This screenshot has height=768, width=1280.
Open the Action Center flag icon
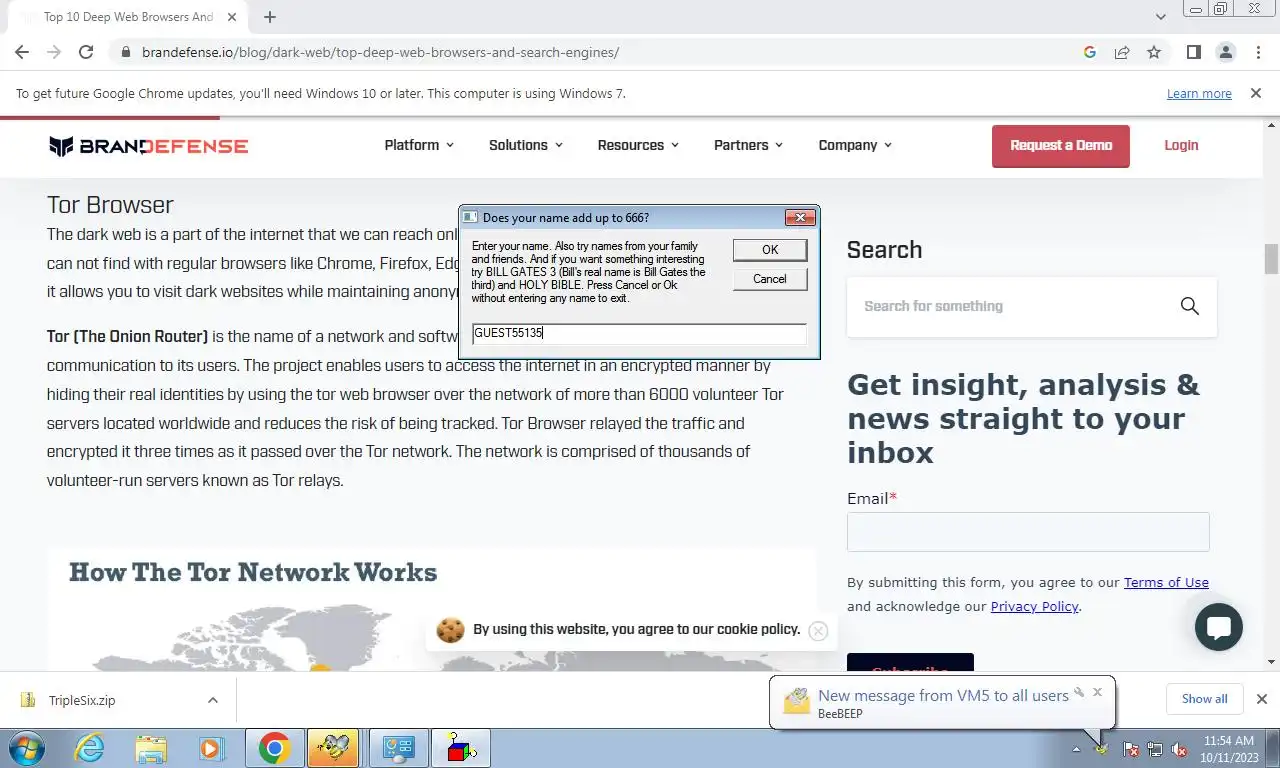tap(1131, 748)
